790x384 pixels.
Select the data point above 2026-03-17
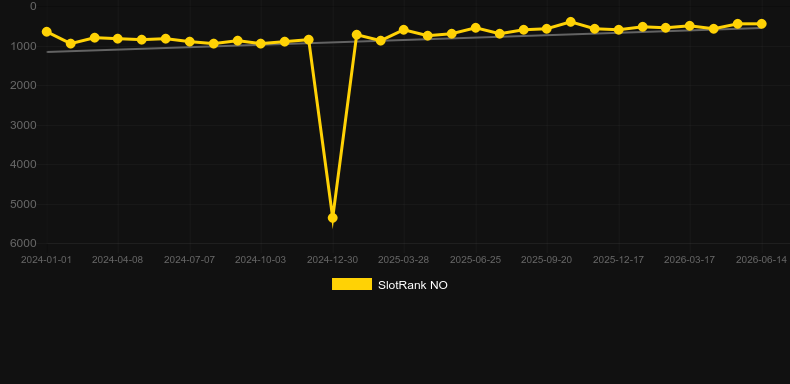coord(690,26)
